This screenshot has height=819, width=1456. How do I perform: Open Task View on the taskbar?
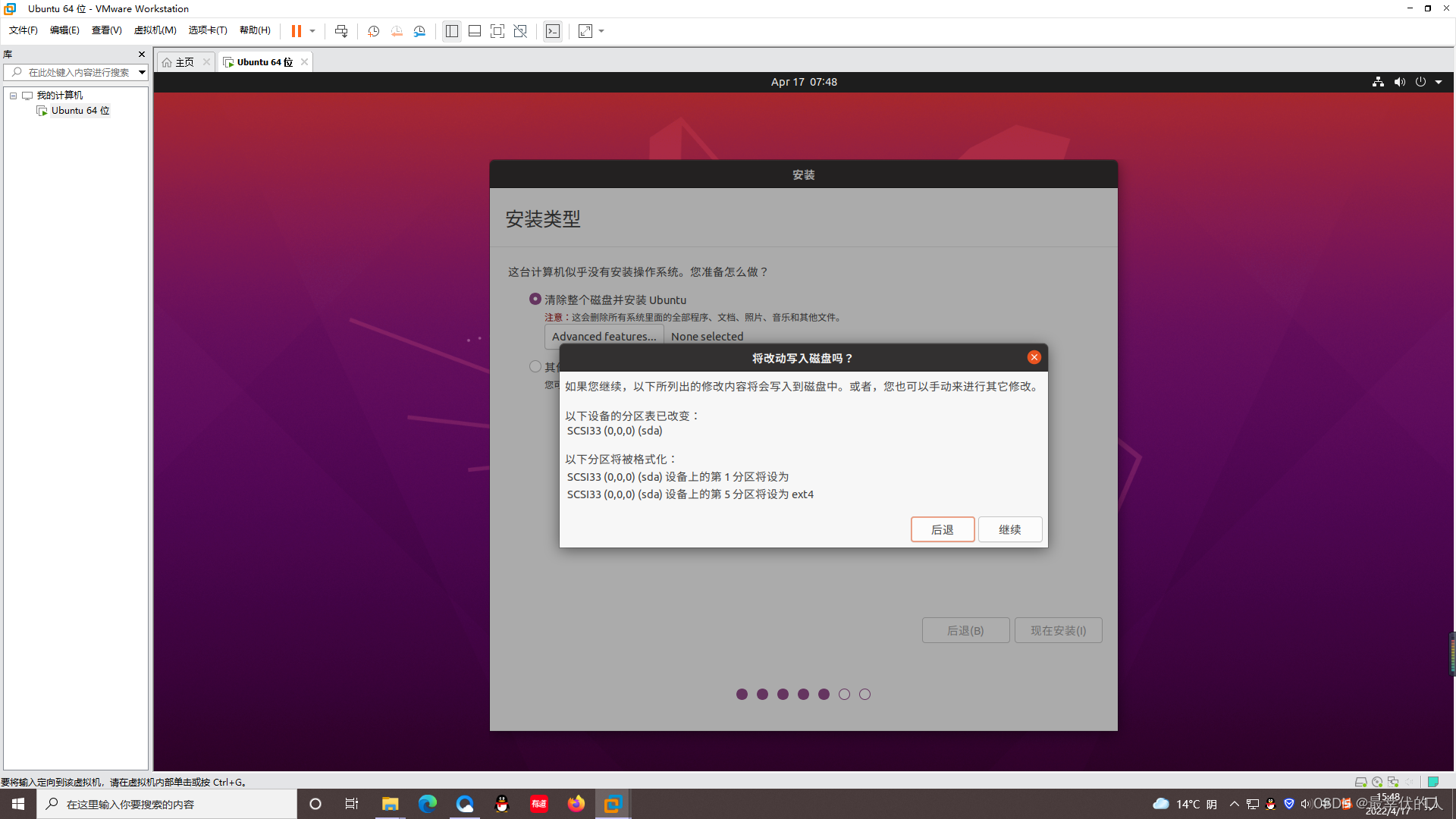(x=351, y=804)
